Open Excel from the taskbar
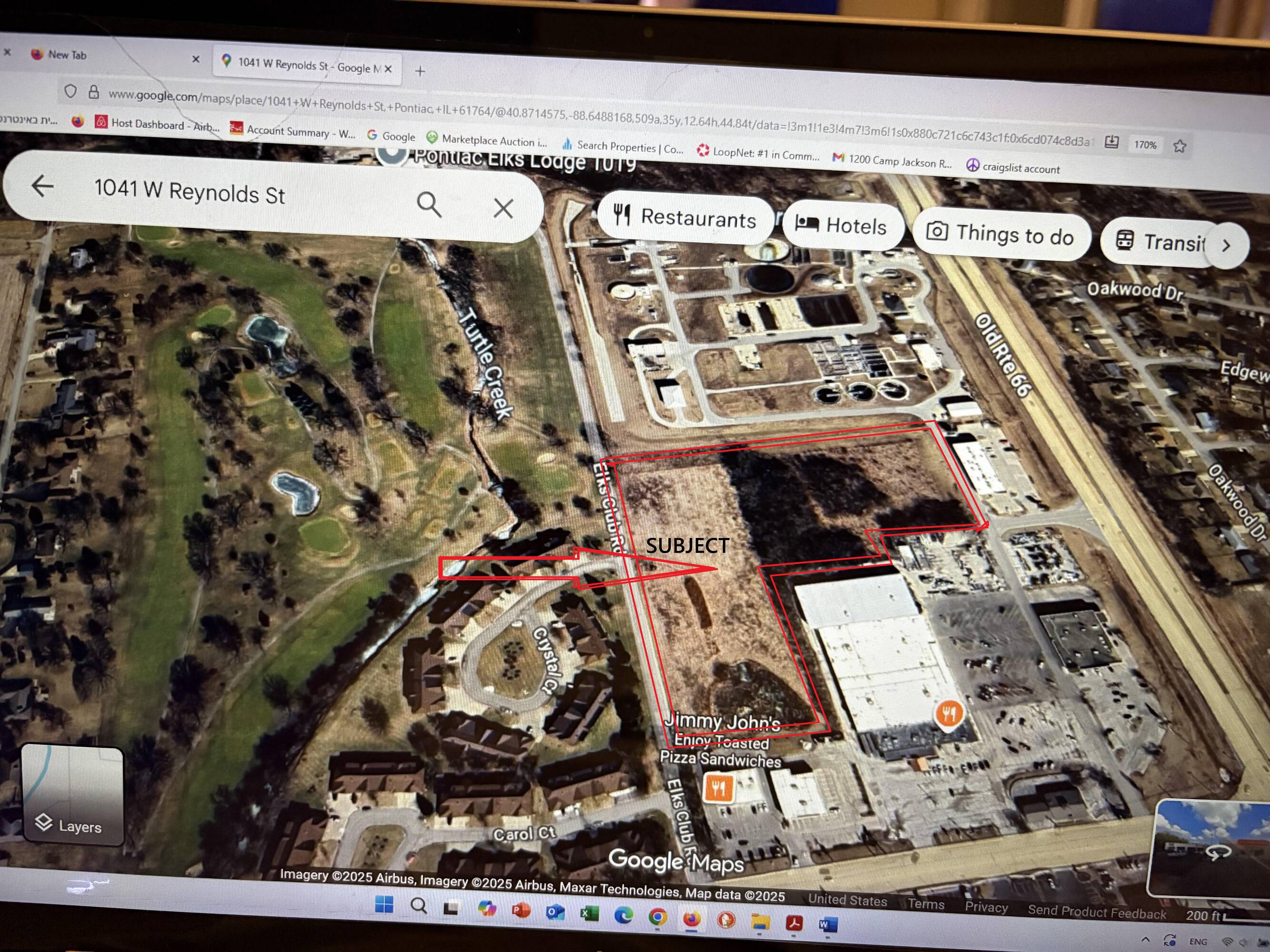Viewport: 1270px width, 952px height. point(589,912)
